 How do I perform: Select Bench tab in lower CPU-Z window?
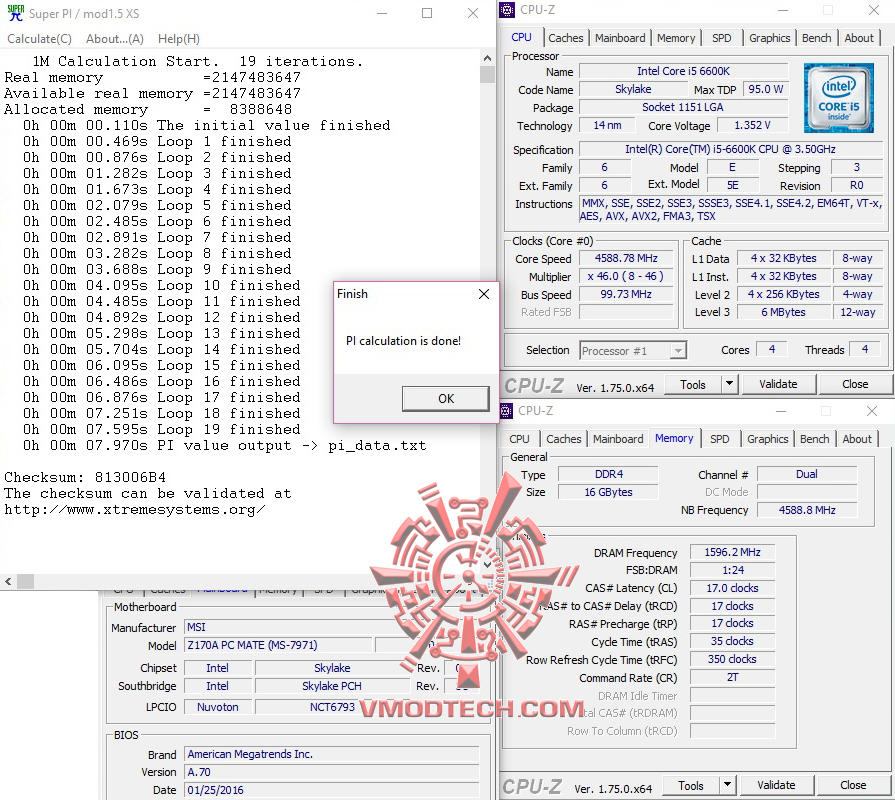(x=815, y=439)
